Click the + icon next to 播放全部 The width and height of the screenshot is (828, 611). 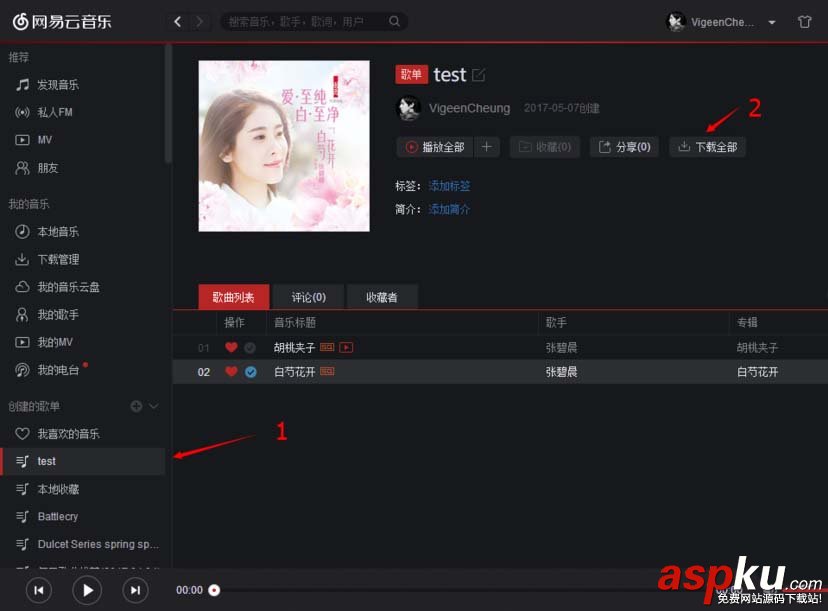(x=487, y=146)
